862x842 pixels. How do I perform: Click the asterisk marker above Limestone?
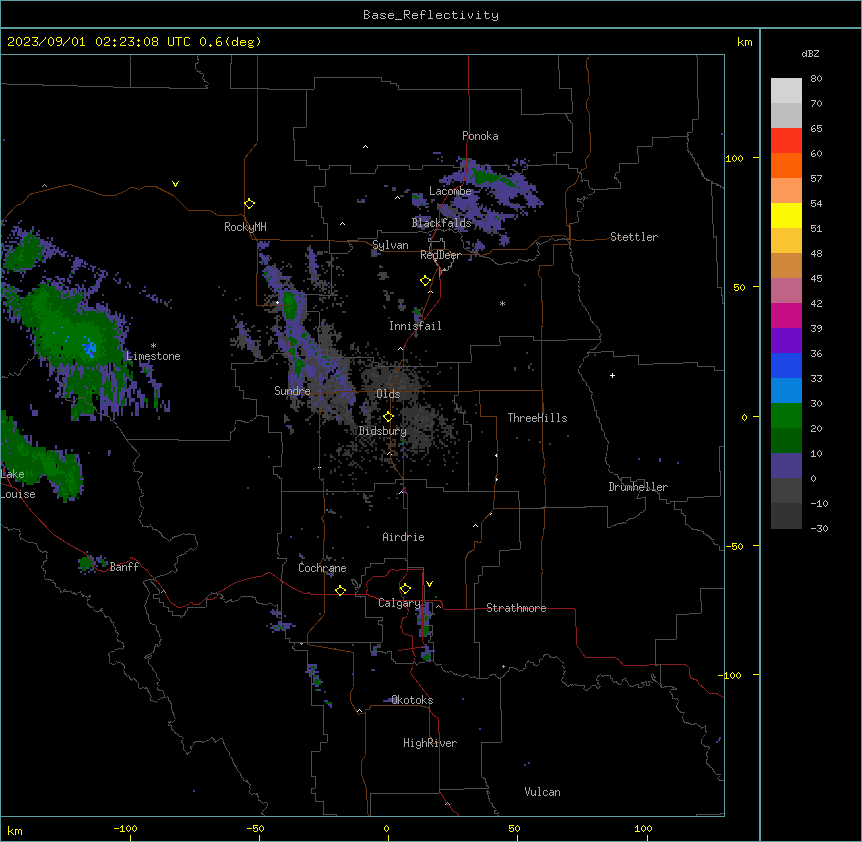(x=153, y=346)
